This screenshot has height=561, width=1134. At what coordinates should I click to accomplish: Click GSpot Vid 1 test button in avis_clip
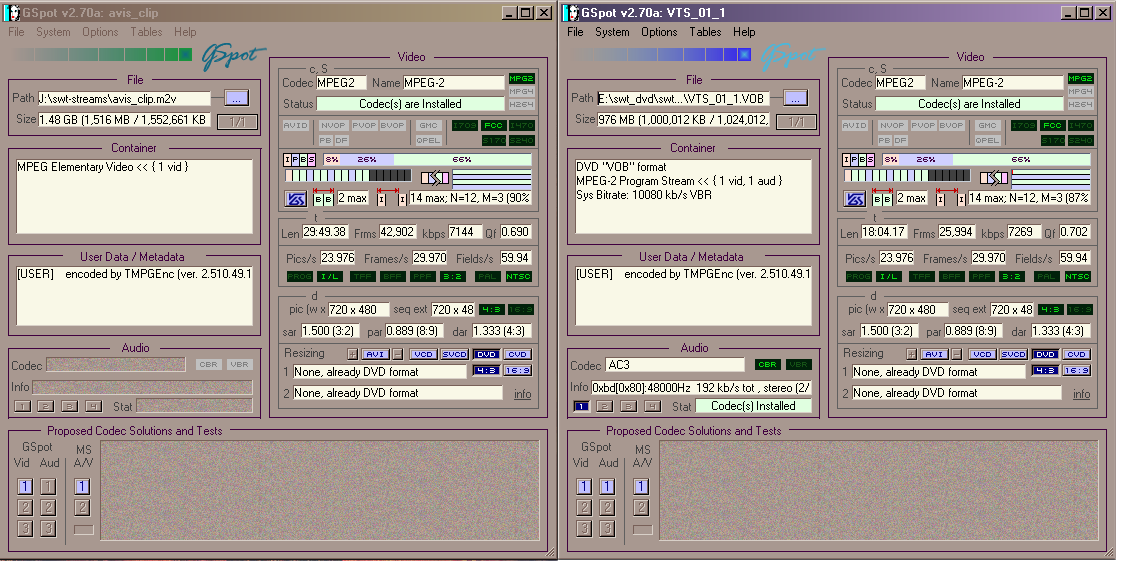click(25, 487)
